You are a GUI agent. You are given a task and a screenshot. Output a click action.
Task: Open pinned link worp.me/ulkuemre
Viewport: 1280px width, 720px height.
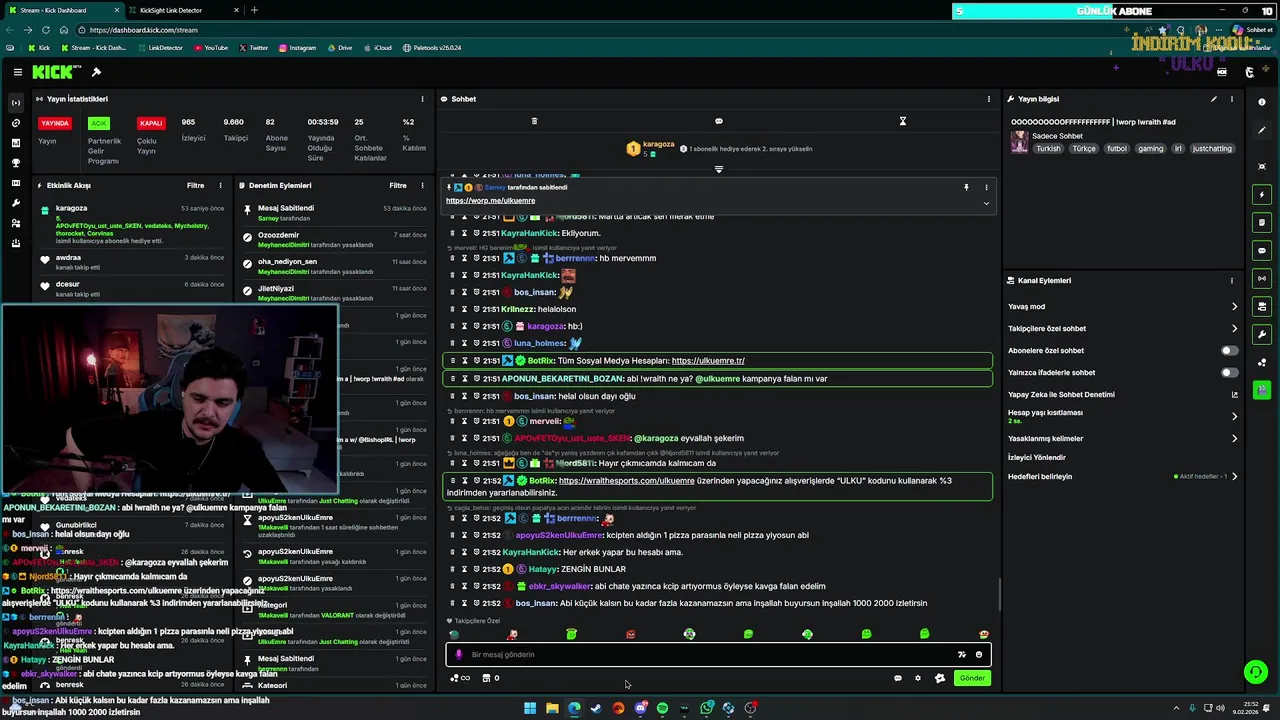pyautogui.click(x=490, y=201)
